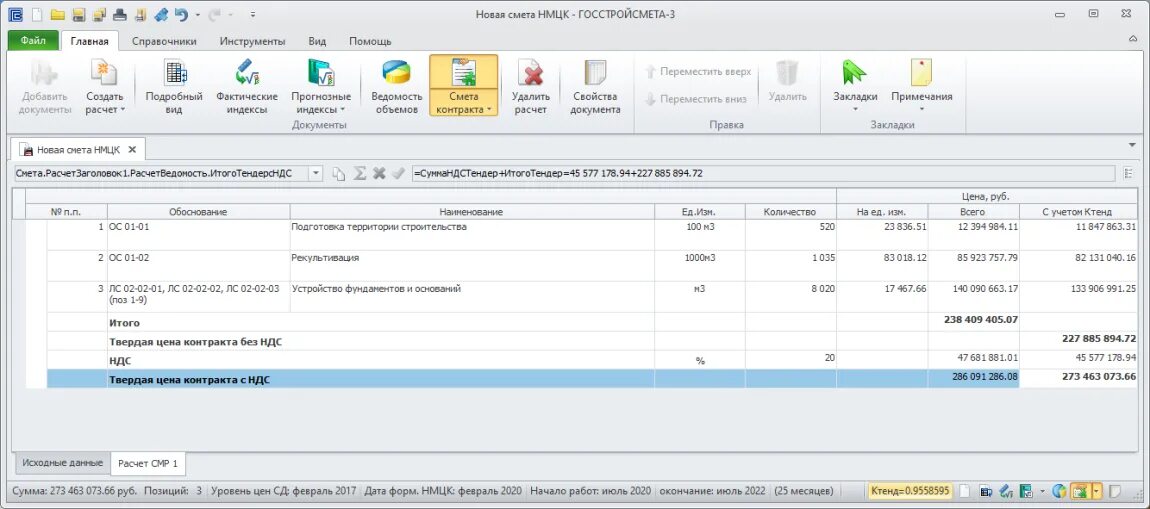Select cell Рекультивация
Screen dimensions: 1150x509
tap(472, 266)
